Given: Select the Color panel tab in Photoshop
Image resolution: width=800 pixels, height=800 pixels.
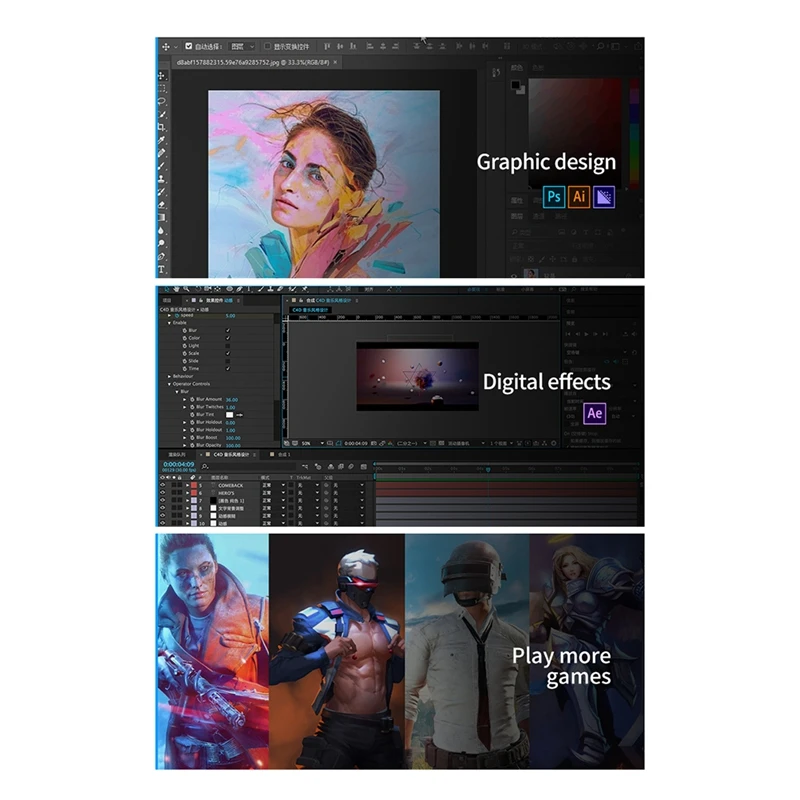Looking at the screenshot, I should pos(517,67).
